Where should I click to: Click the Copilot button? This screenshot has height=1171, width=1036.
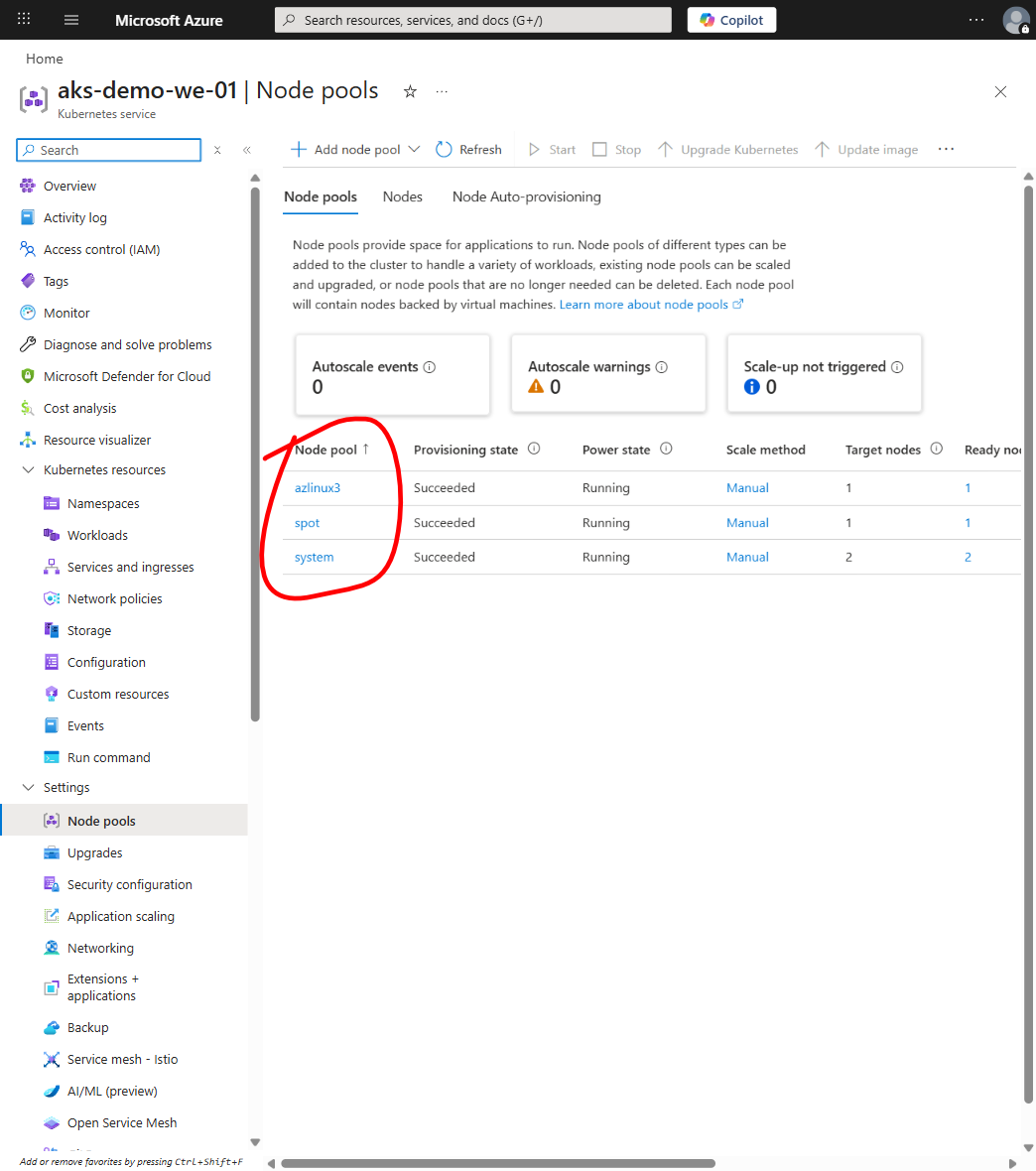[x=731, y=20]
